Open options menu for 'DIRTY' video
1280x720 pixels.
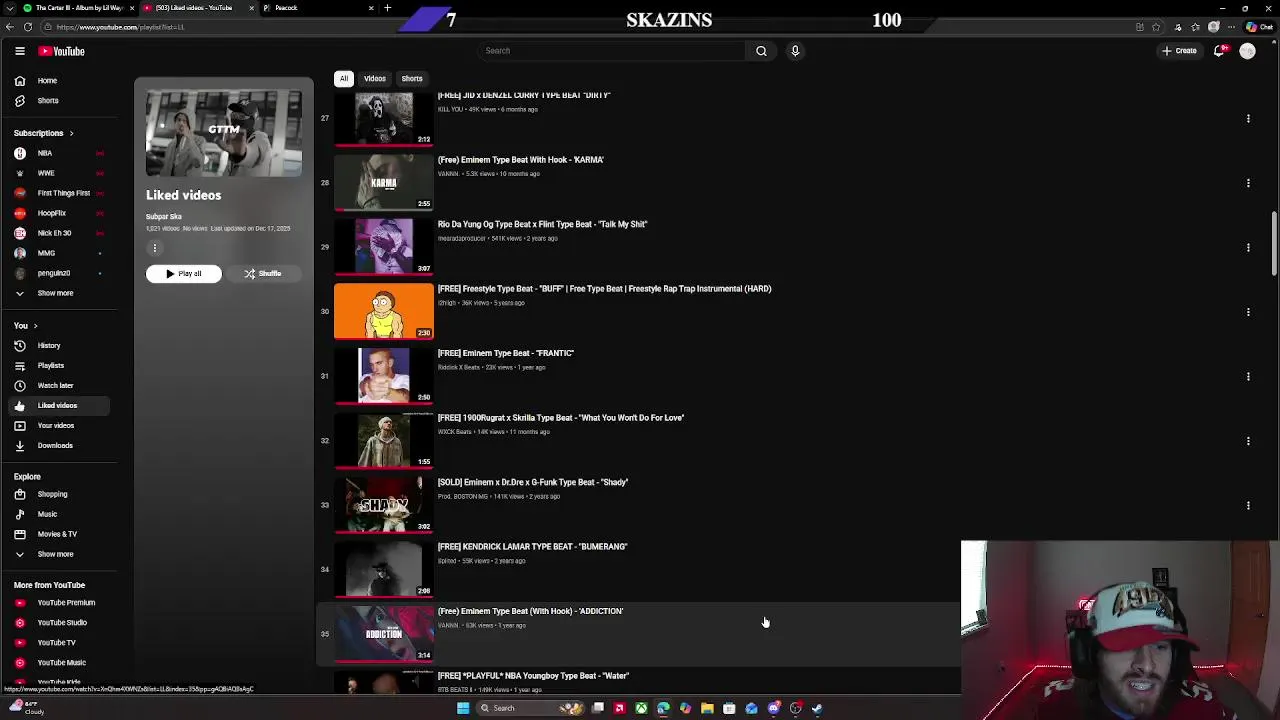(1248, 118)
